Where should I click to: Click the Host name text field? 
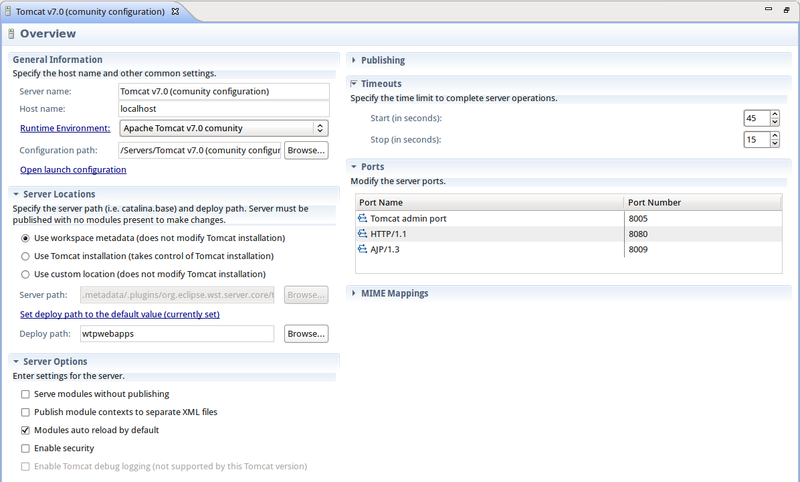223,108
